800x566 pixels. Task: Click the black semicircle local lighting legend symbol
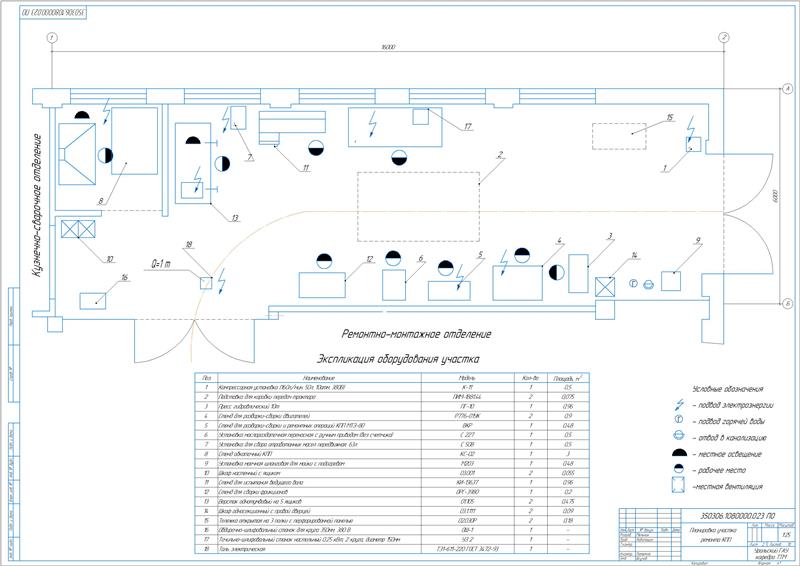(679, 452)
